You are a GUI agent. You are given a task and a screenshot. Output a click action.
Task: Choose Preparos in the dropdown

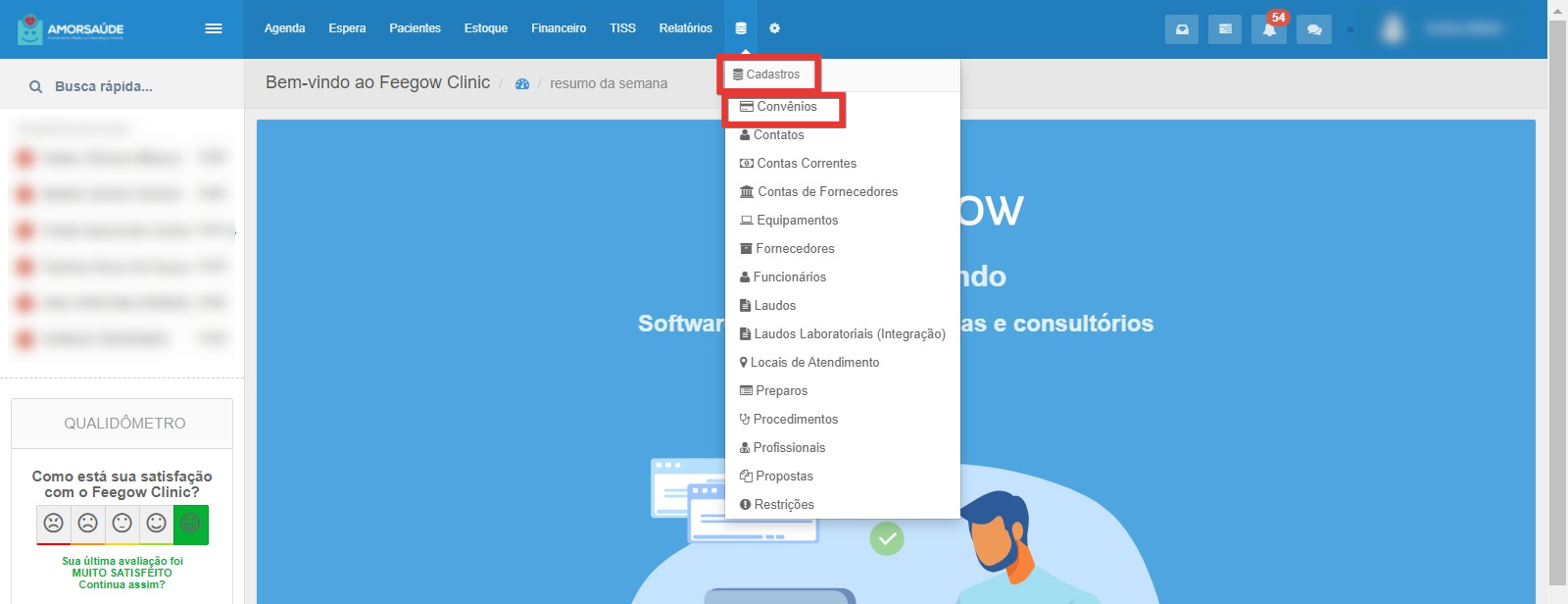tap(843, 391)
